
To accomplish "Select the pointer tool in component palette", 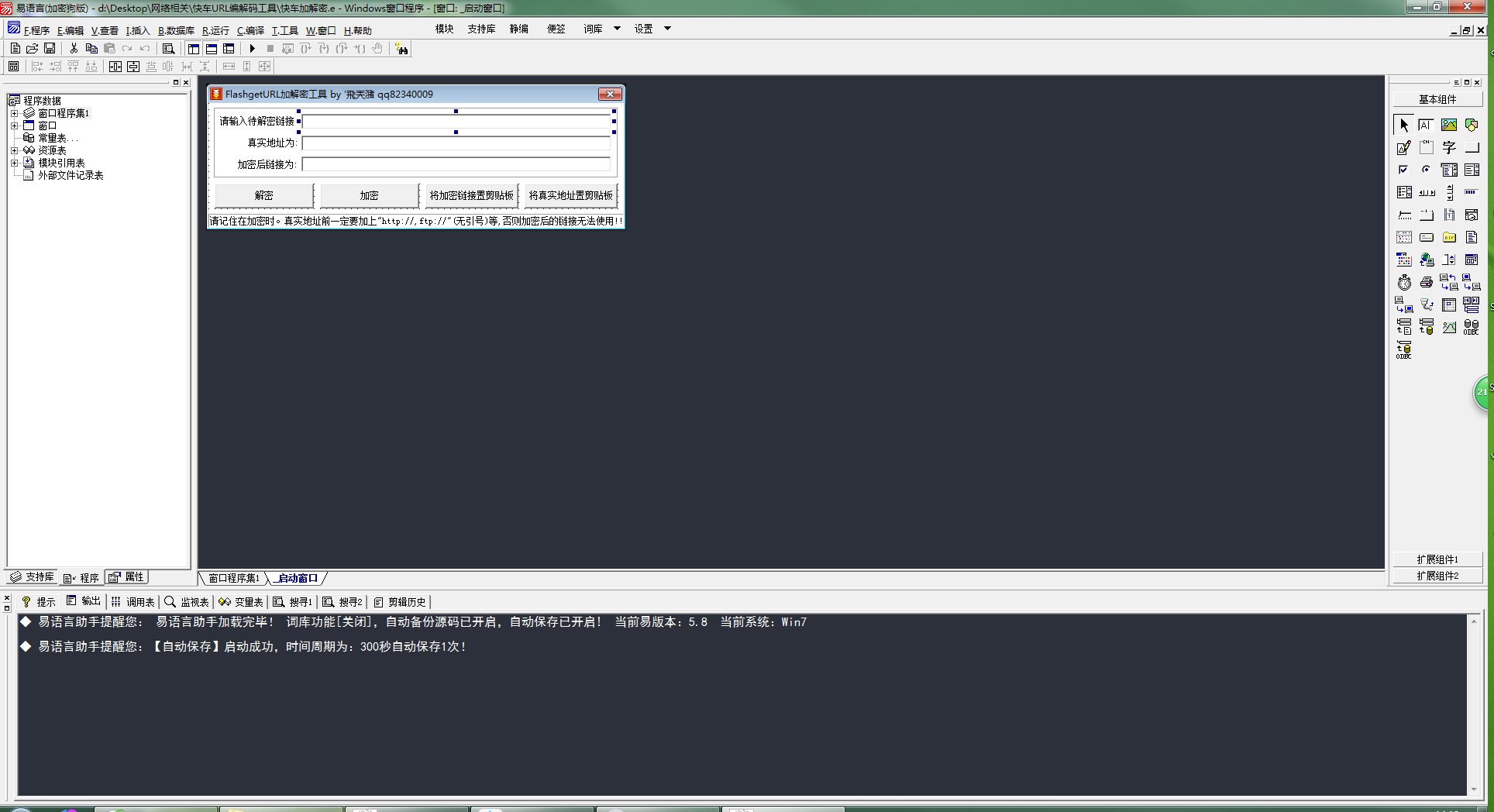I will coord(1404,125).
